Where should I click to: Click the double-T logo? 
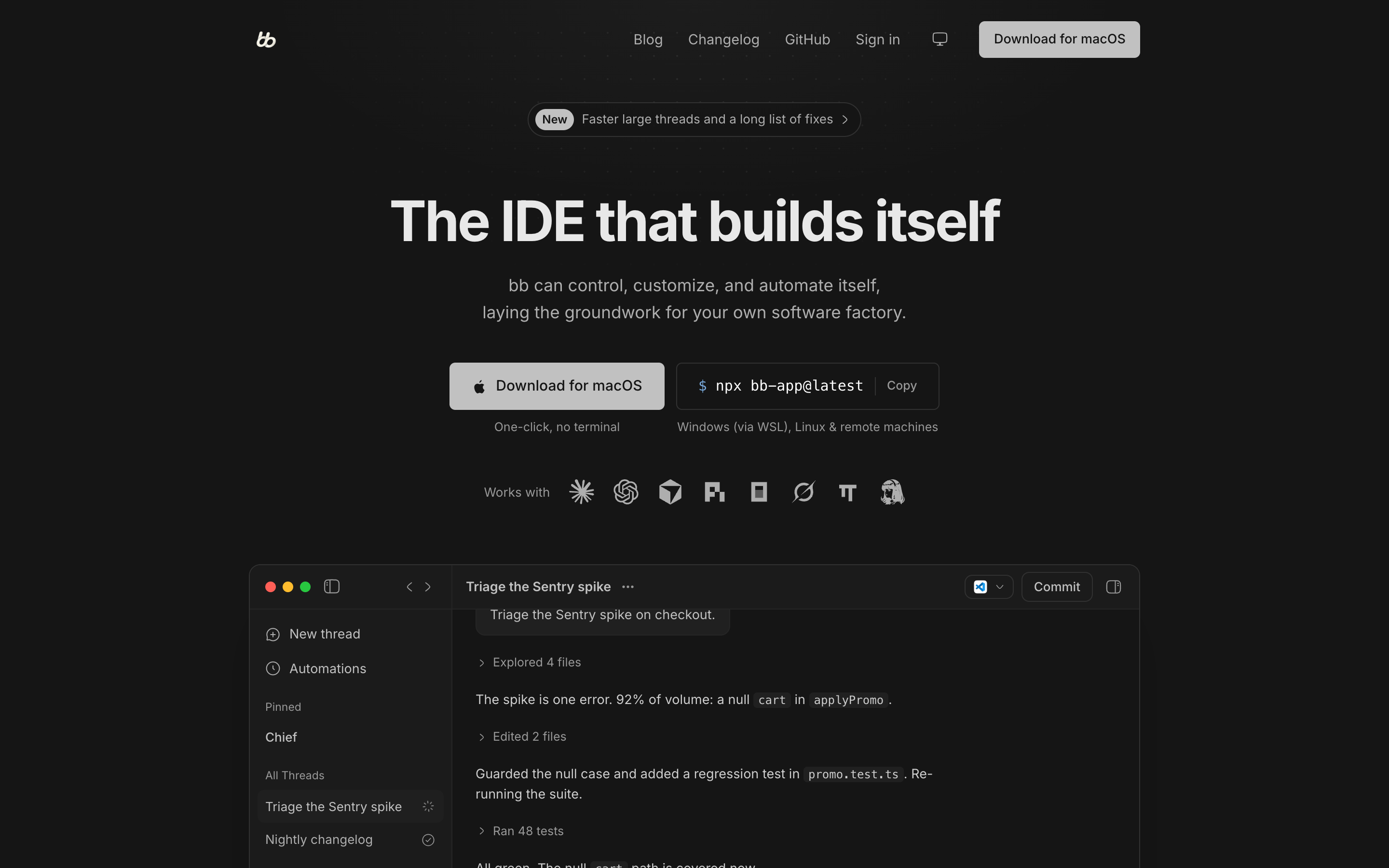(848, 492)
